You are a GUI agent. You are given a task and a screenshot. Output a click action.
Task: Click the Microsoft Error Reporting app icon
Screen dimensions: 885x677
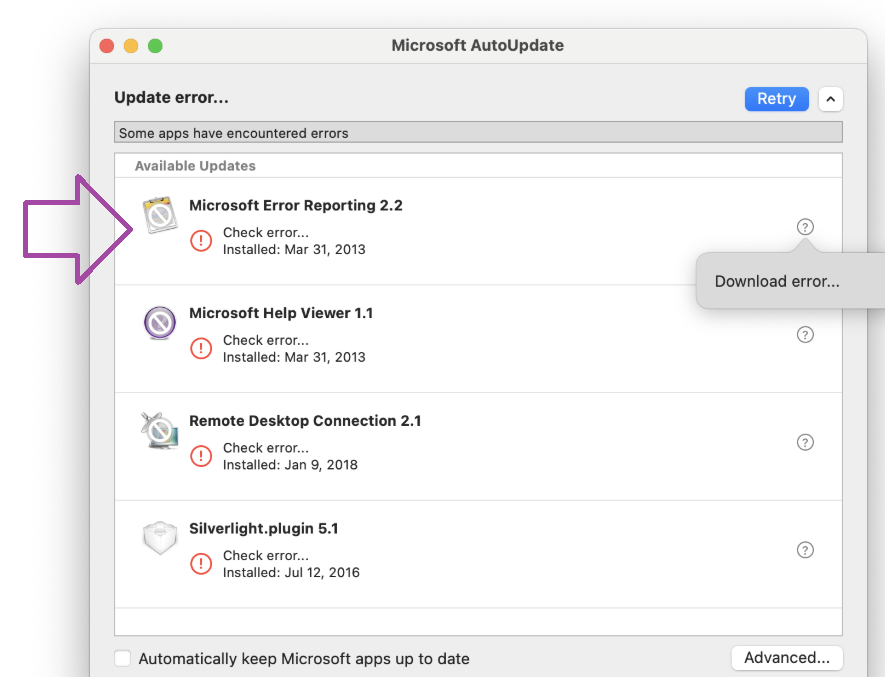(x=160, y=215)
